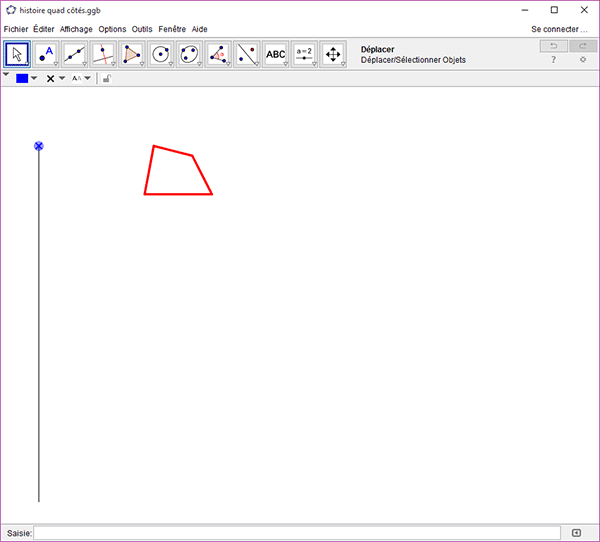Viewport: 600px width, 542px height.
Task: Click the blue color swatch
Action: coord(22,78)
